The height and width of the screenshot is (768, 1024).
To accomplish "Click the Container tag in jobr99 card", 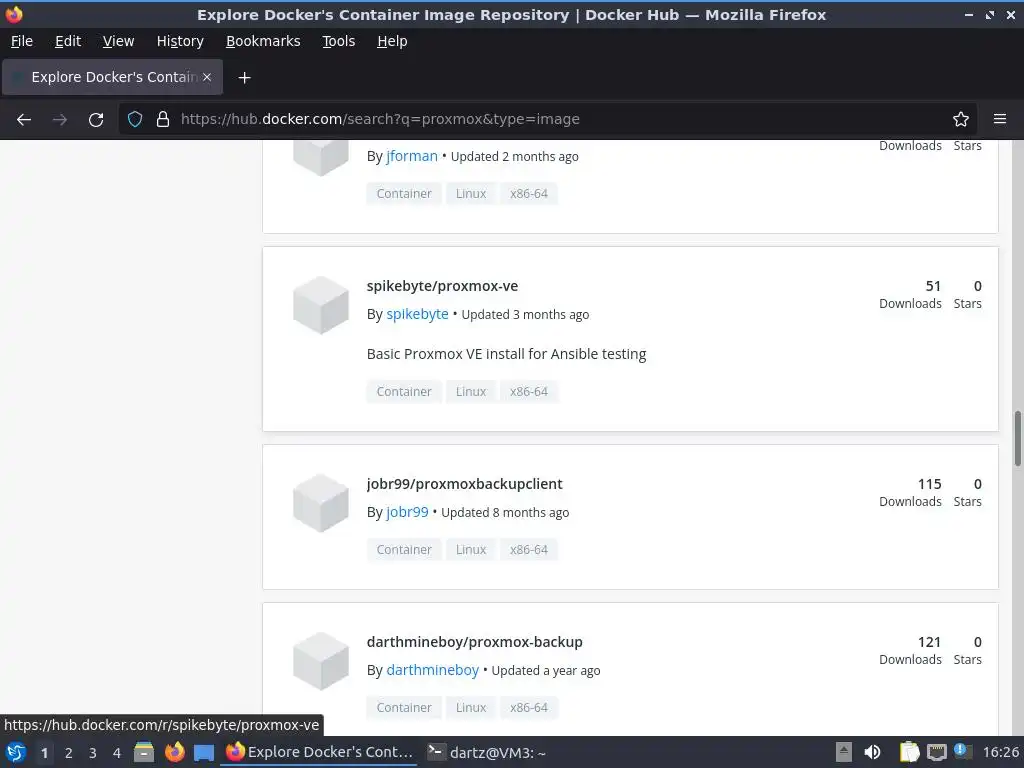I will pyautogui.click(x=404, y=550).
